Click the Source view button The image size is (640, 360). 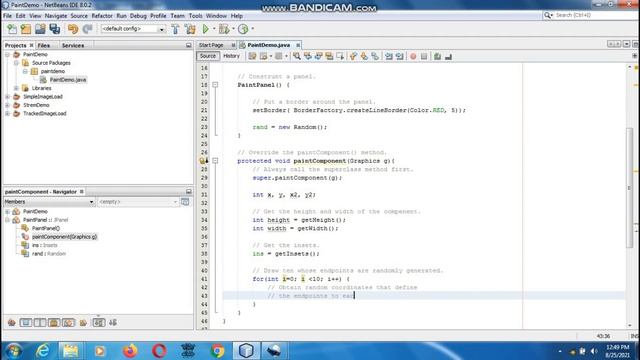(x=208, y=56)
